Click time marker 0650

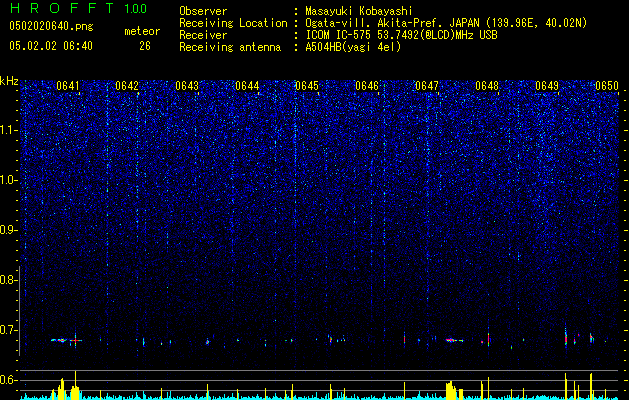pos(607,86)
